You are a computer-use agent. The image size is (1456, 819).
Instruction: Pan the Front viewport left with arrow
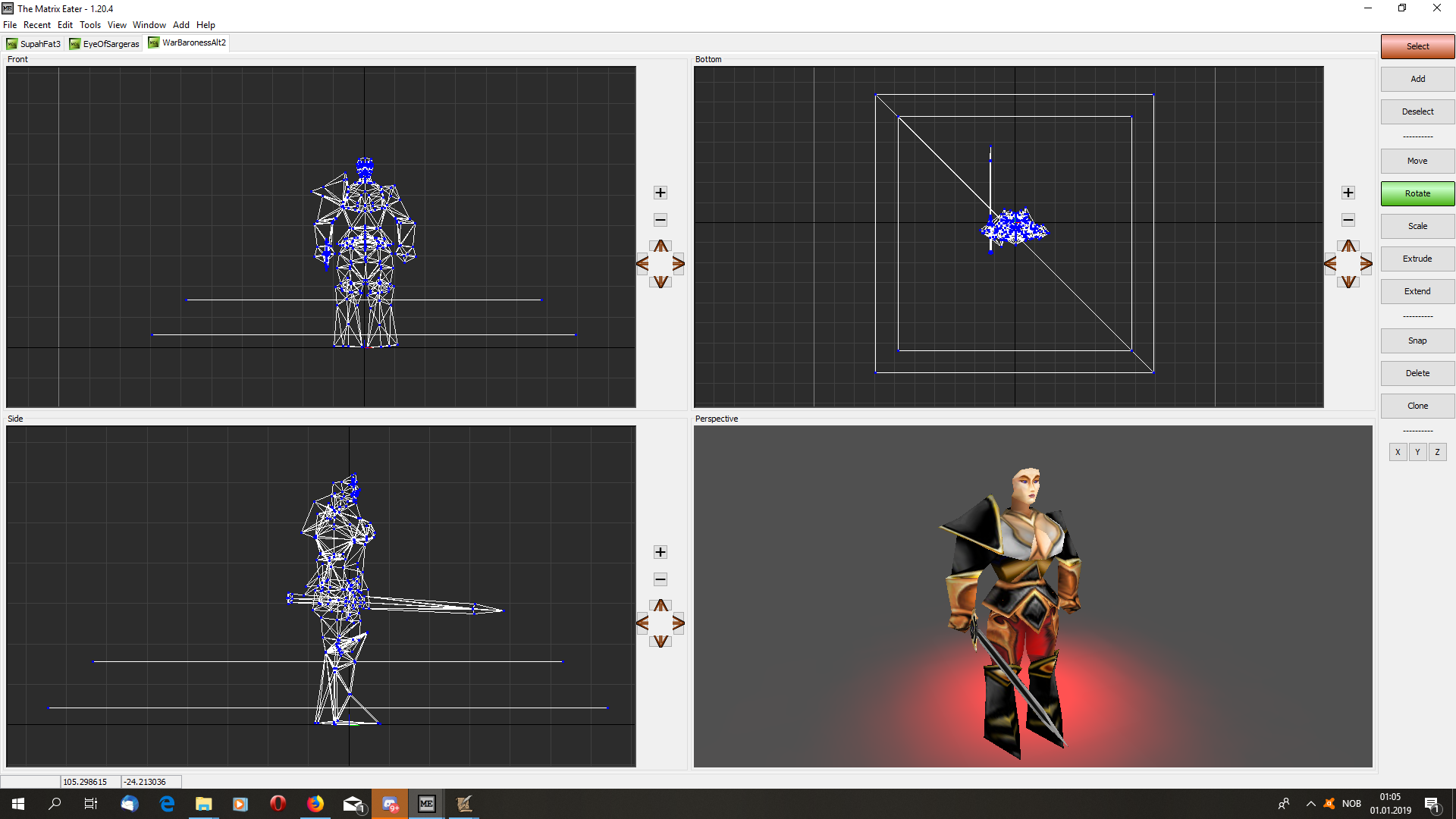click(642, 264)
